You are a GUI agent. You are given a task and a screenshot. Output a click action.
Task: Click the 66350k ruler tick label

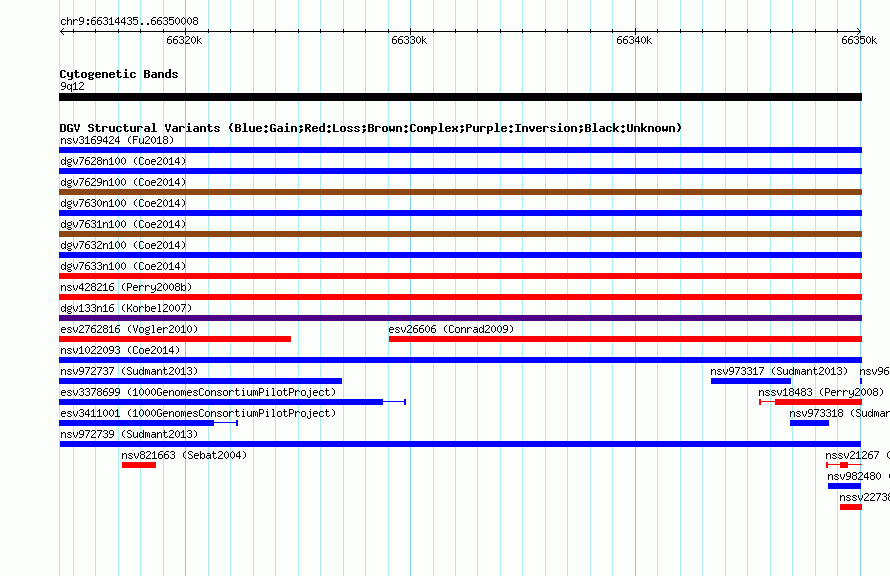(859, 40)
